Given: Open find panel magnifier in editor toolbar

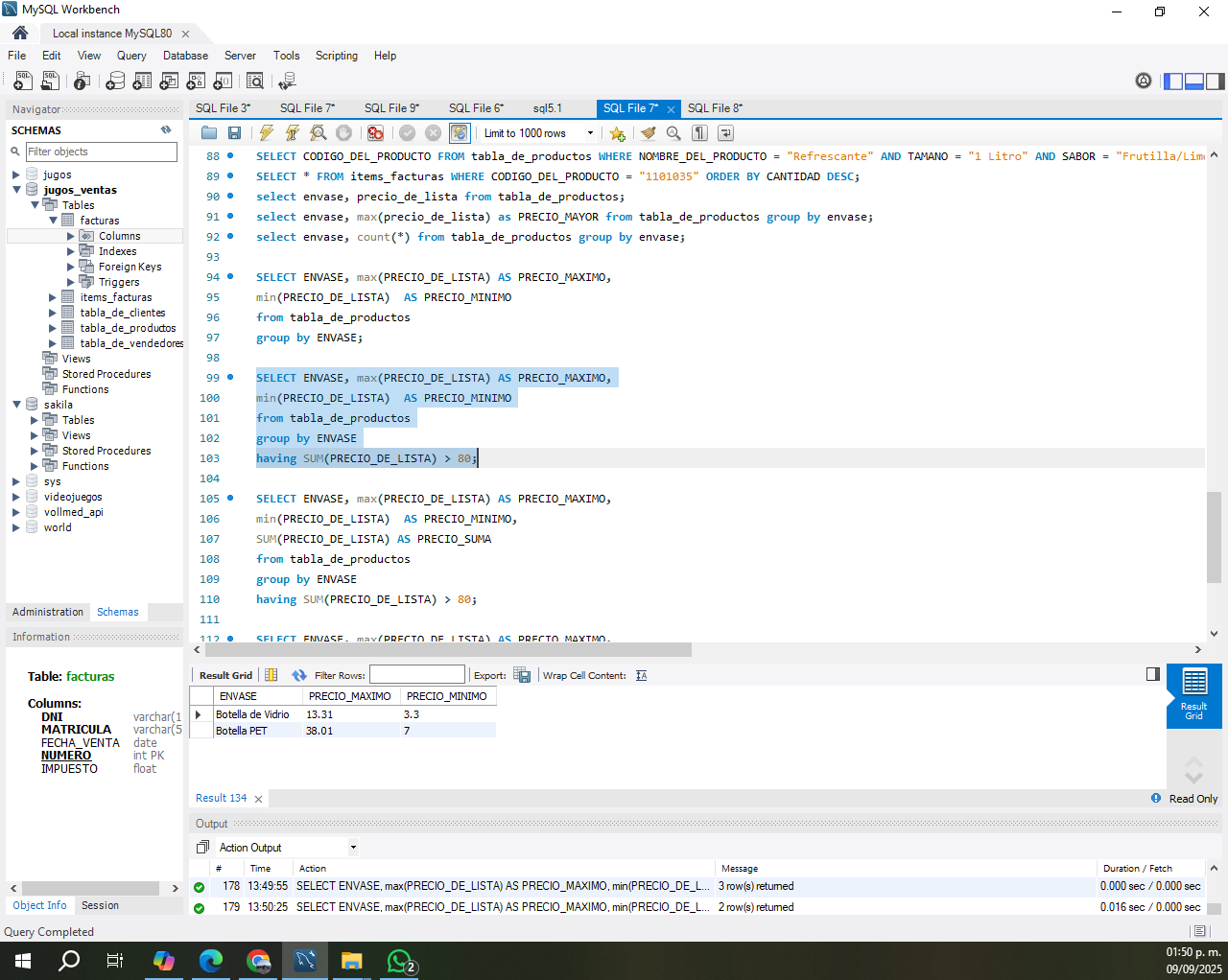Looking at the screenshot, I should (x=673, y=133).
